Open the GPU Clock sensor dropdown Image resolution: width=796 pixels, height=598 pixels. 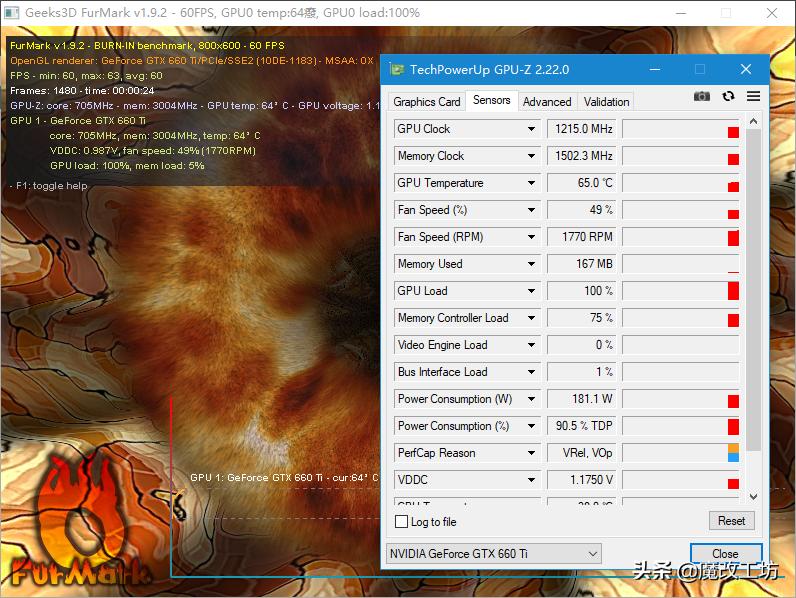pos(531,129)
